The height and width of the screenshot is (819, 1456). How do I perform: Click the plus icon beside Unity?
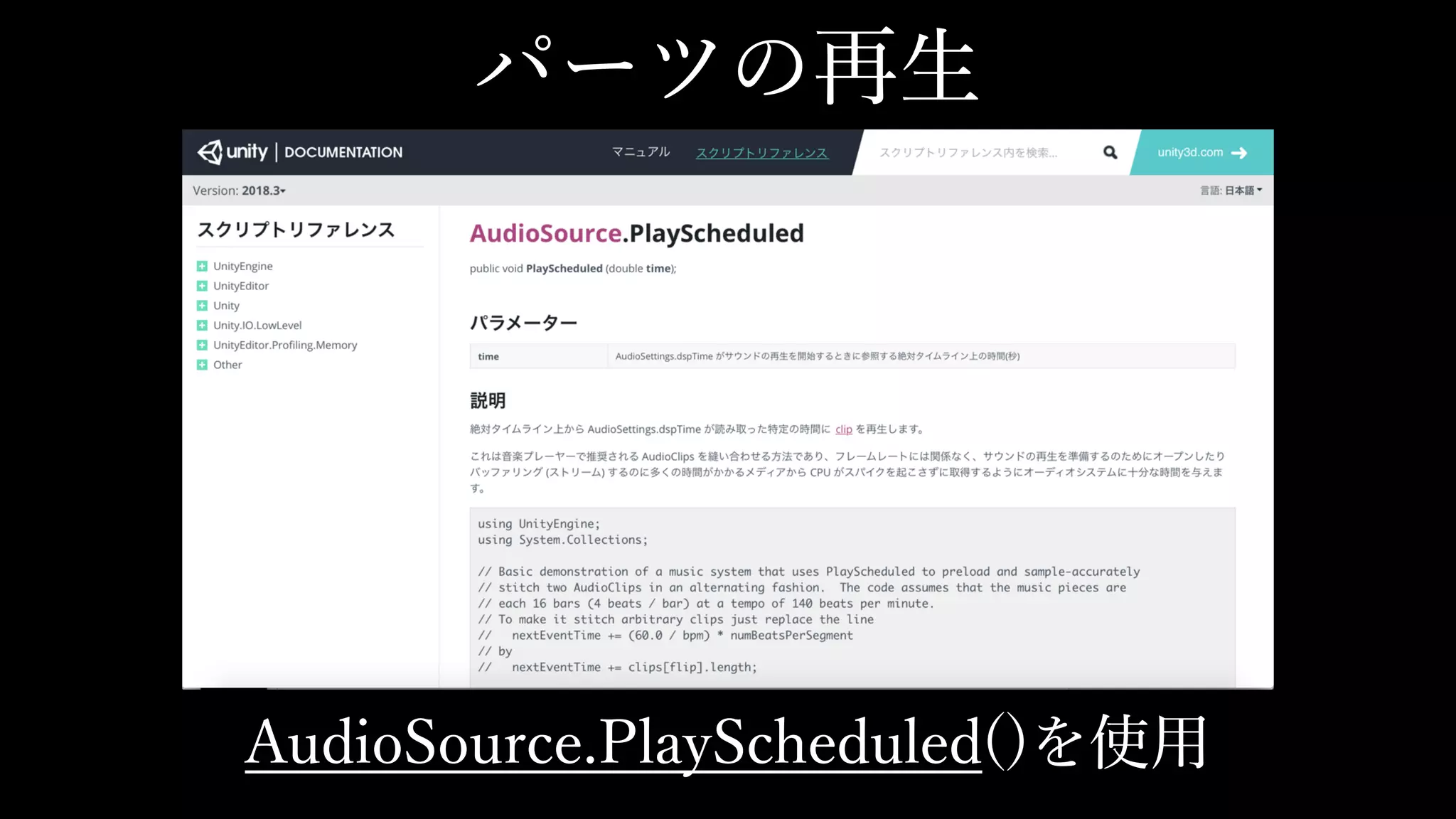[202, 306]
